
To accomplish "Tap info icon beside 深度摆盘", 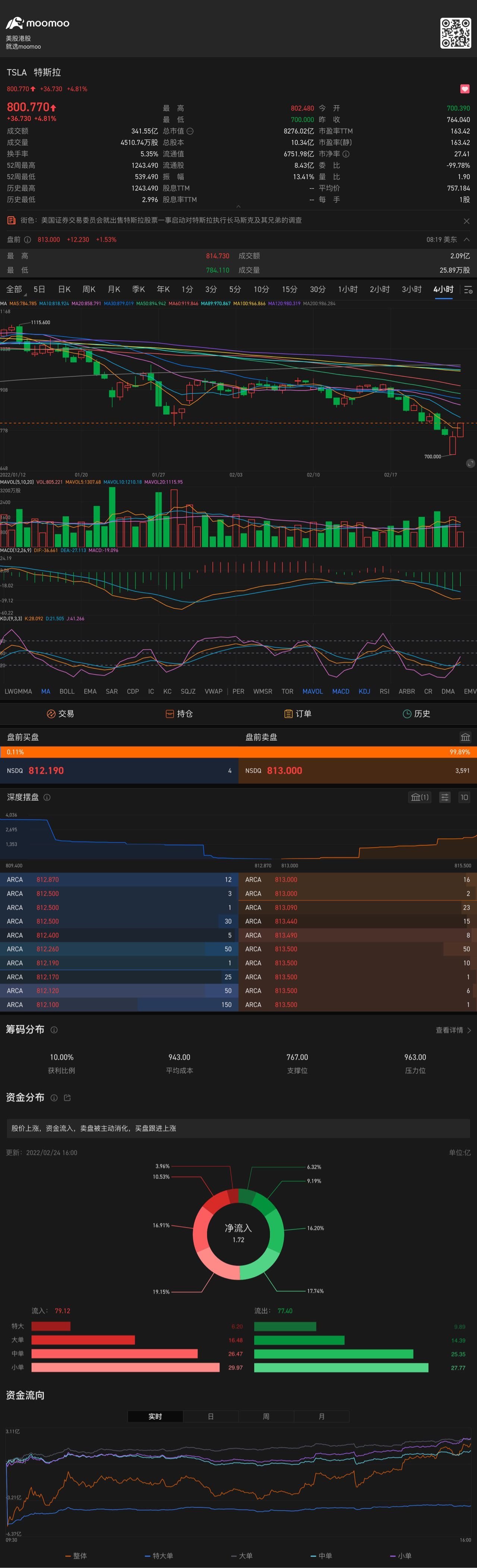I will tap(47, 797).
